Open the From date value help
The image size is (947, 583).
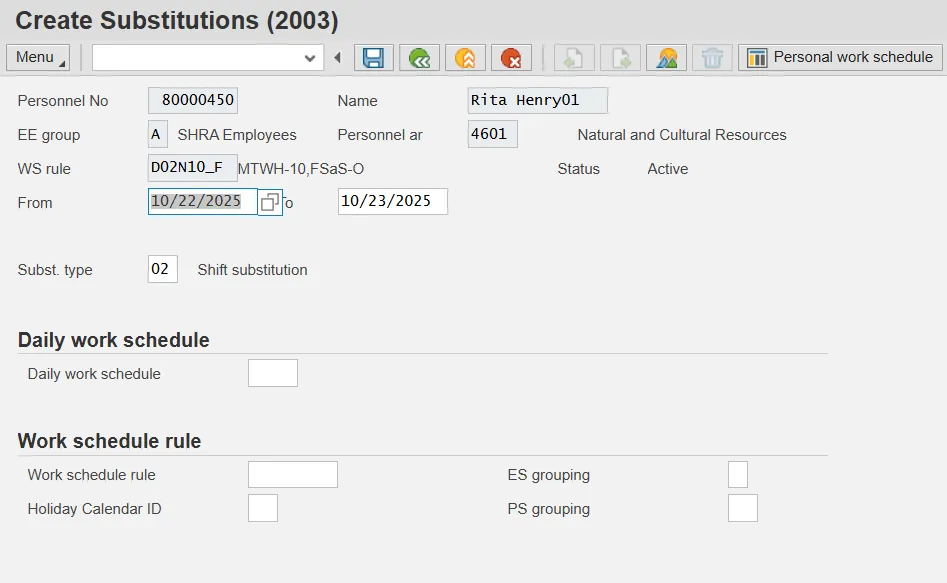coord(270,202)
